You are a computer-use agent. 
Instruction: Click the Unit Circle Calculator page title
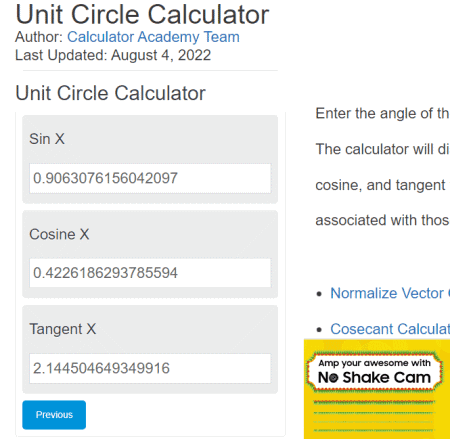click(142, 15)
